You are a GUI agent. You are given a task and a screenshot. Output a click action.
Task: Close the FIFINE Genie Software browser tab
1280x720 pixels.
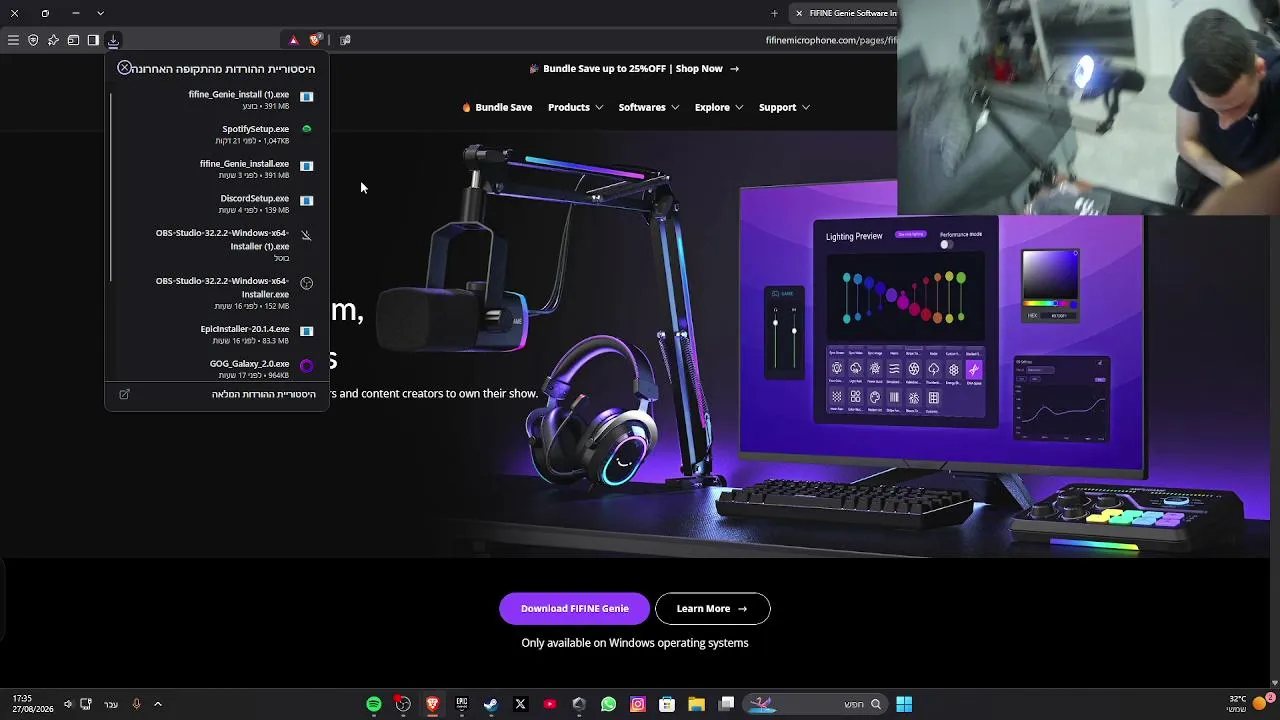tap(798, 13)
